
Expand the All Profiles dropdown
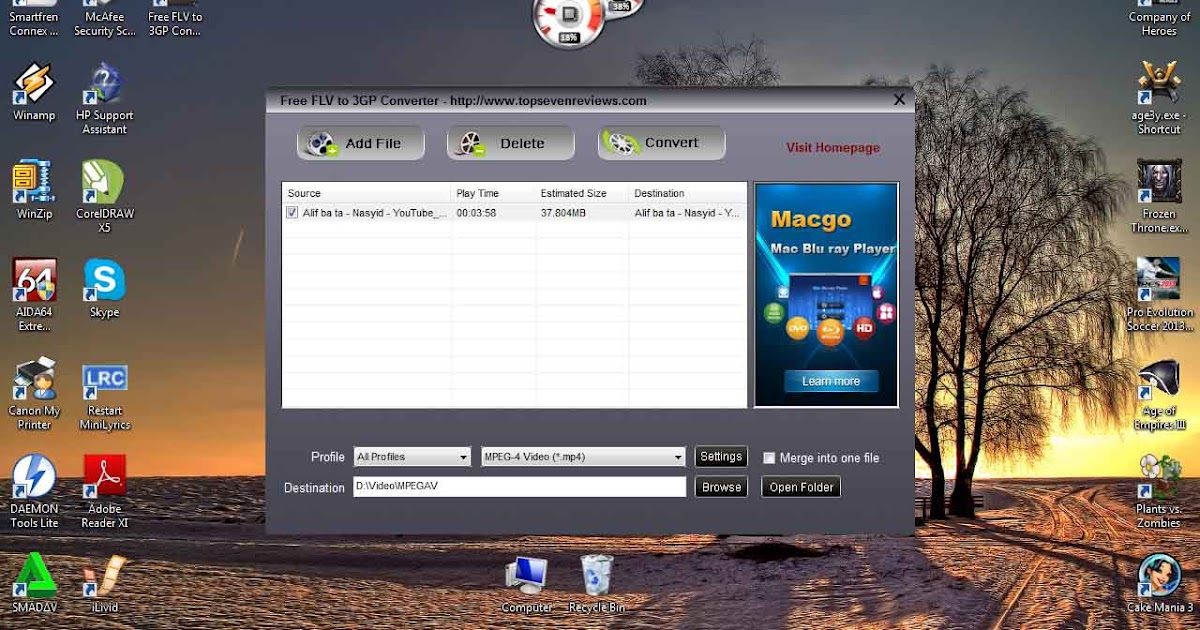pos(412,457)
